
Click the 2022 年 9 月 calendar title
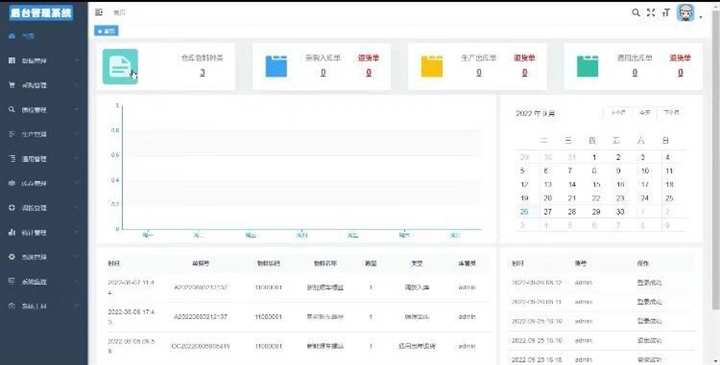pyautogui.click(x=535, y=113)
